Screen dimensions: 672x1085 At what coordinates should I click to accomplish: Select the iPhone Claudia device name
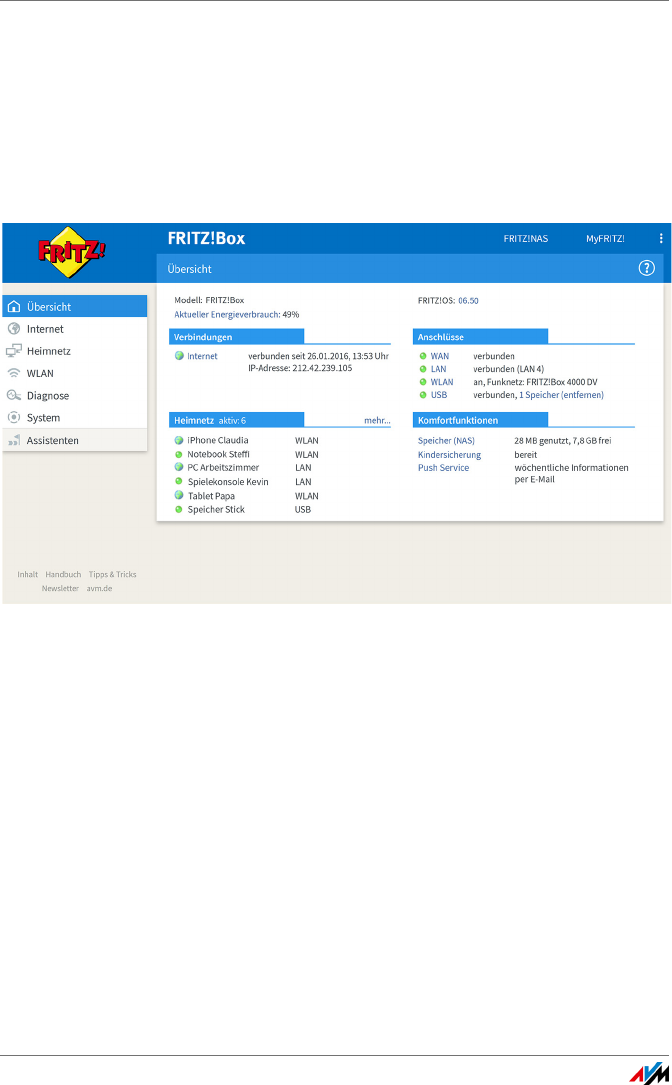[x=217, y=440]
